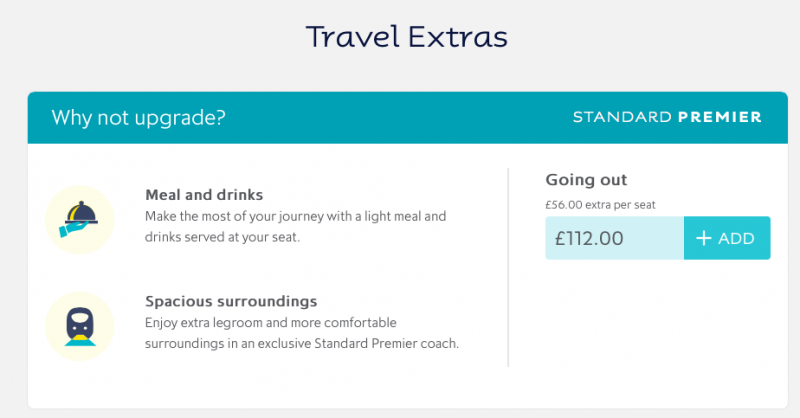This screenshot has height=418, width=800.
Task: Click the meal service cloche icon
Action: [x=80, y=219]
